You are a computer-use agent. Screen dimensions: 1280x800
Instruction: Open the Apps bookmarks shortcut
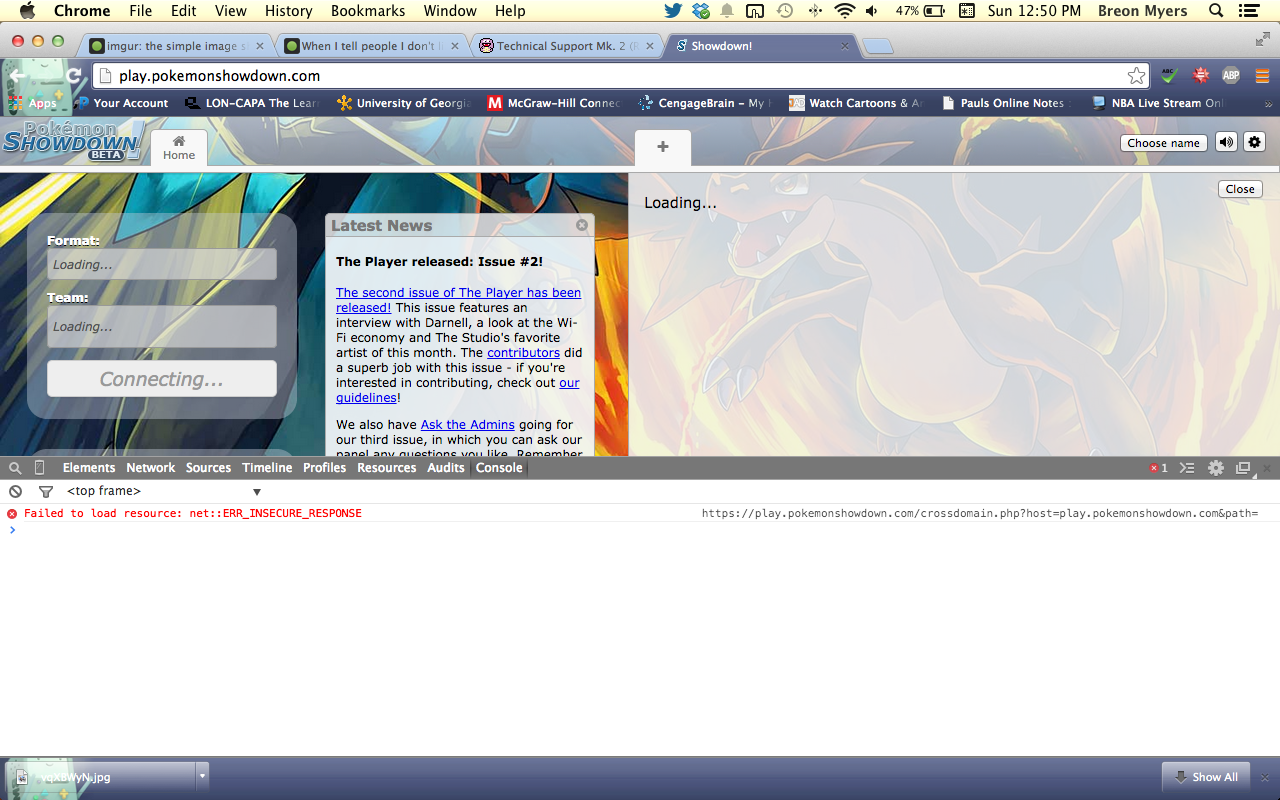click(33, 103)
